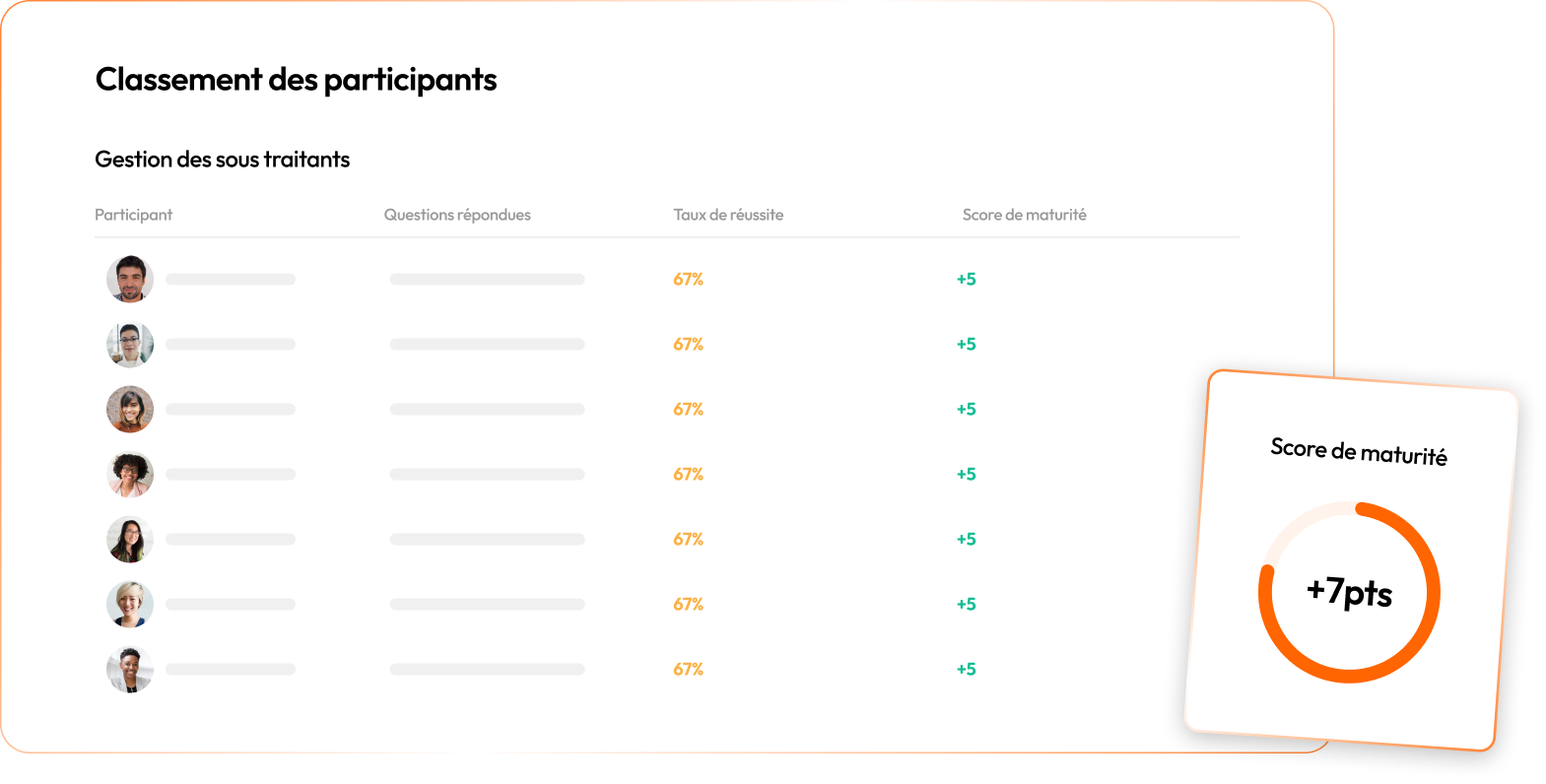
Task: Sort by Taux de réussite column header
Action: tap(728, 215)
